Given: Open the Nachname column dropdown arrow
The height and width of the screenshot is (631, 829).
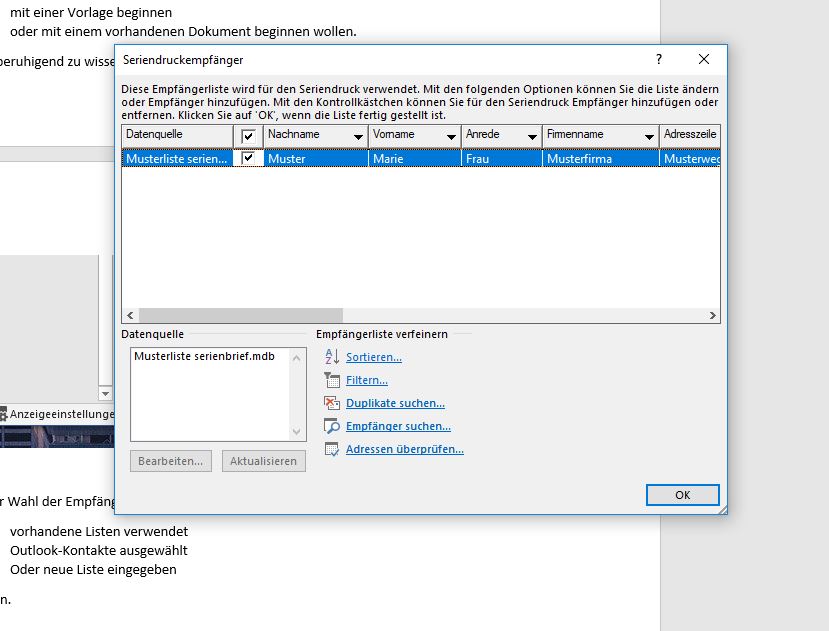Looking at the screenshot, I should pyautogui.click(x=354, y=136).
